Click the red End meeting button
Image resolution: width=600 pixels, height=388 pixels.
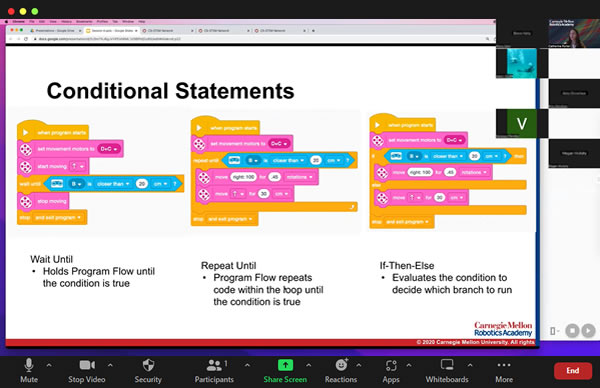point(573,370)
